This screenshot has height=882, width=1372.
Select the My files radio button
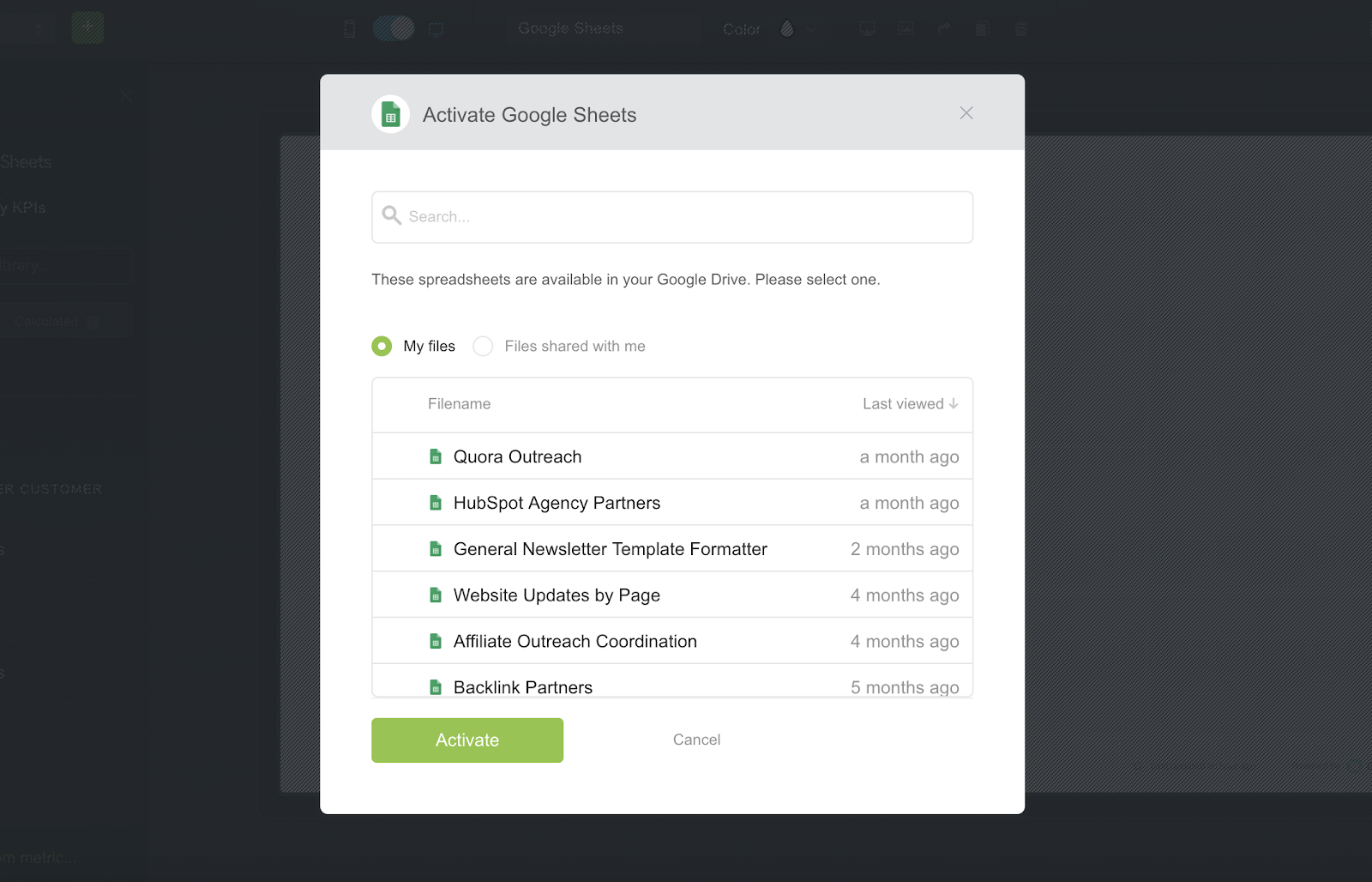click(382, 346)
